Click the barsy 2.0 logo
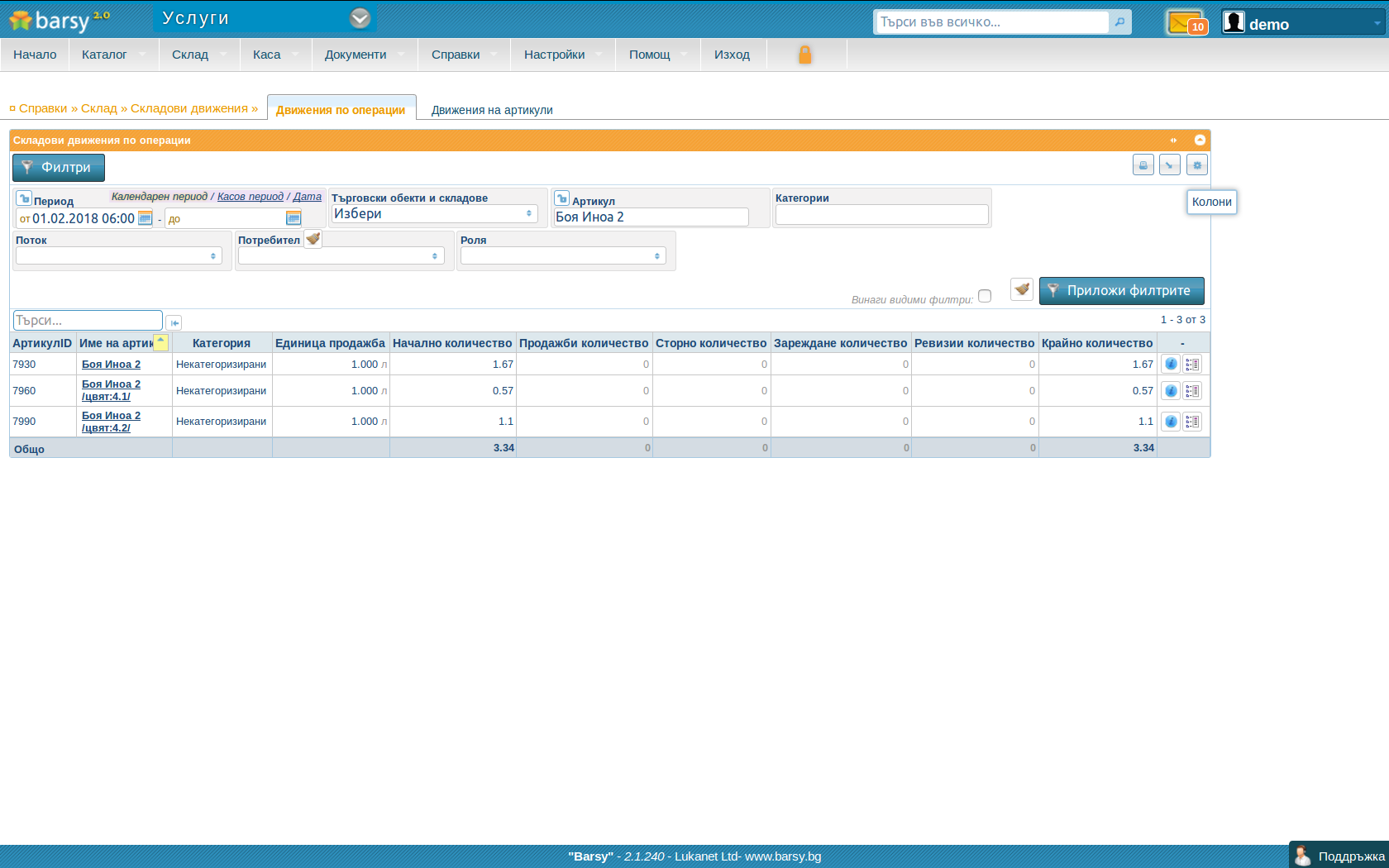This screenshot has height=868, width=1389. [59, 19]
